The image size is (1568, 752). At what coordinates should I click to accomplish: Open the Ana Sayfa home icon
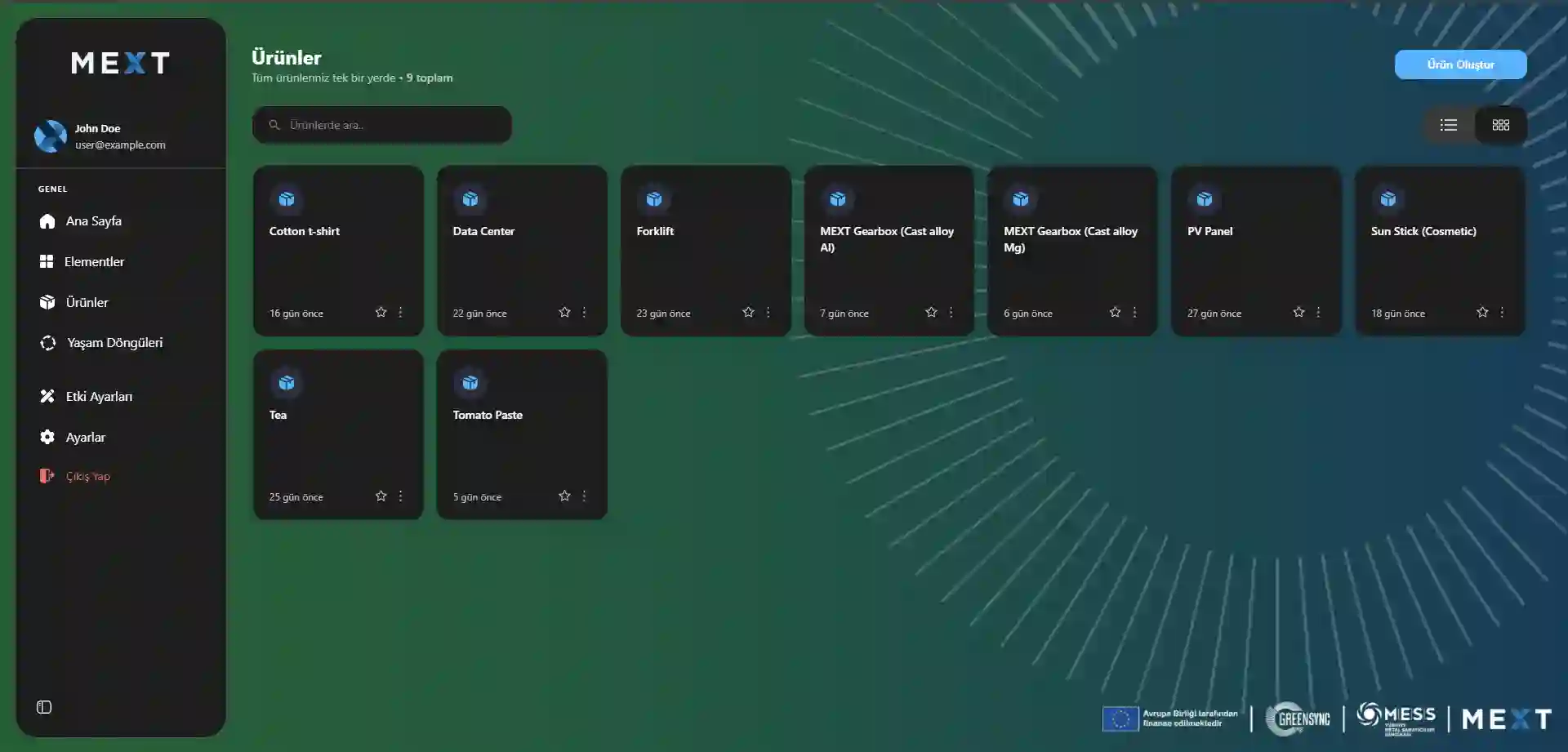pos(47,221)
